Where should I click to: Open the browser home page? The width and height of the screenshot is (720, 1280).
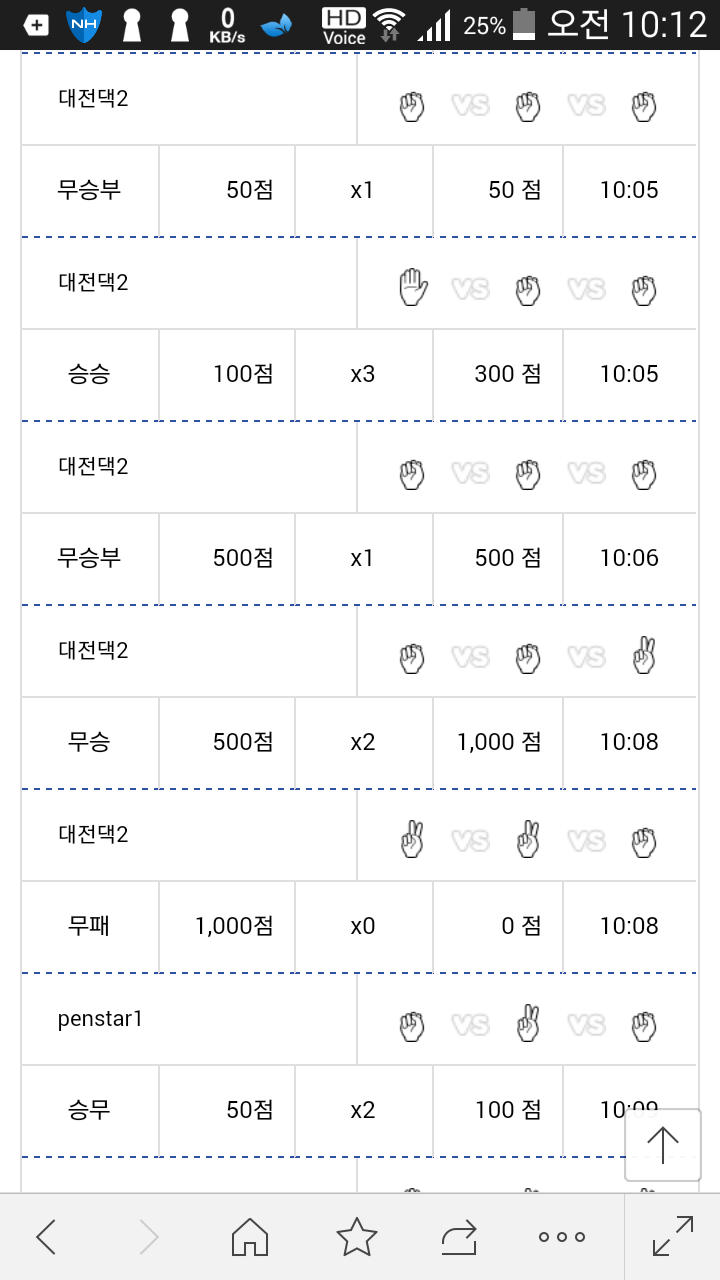[250, 1237]
